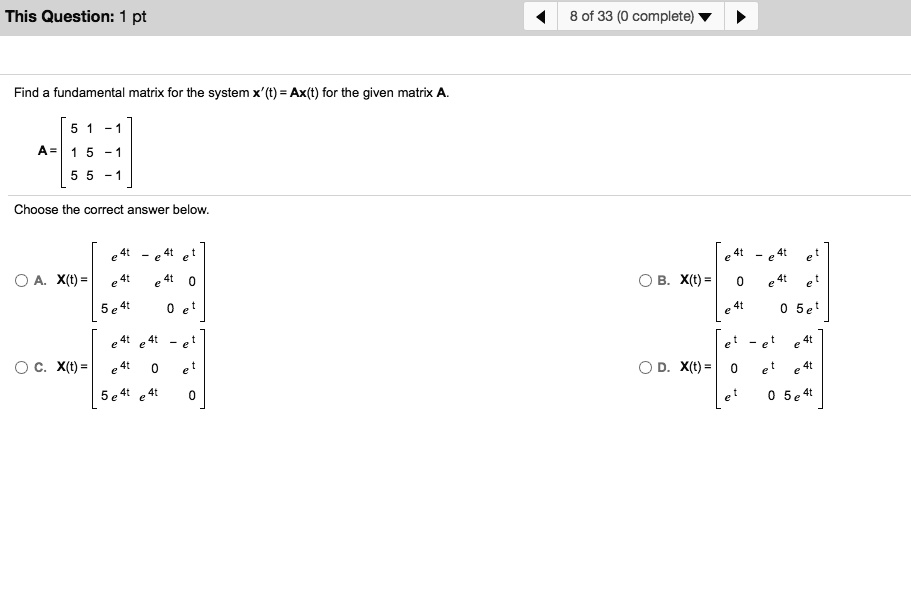Viewport: 911px width, 610px height.
Task: Click the left navigation triangle icon
Action: pyautogui.click(x=539, y=15)
